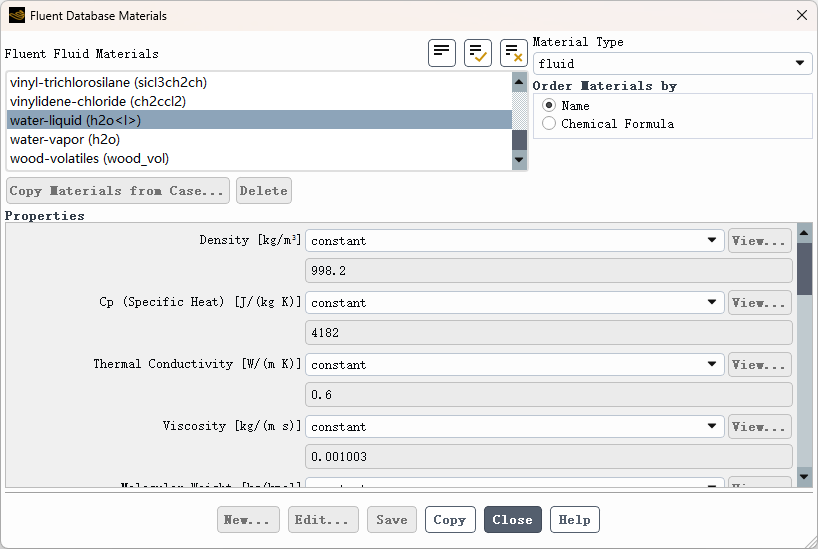Screen dimensions: 818x549
Task: Open the Cp Specific Heat method dropdown
Action: (x=514, y=303)
